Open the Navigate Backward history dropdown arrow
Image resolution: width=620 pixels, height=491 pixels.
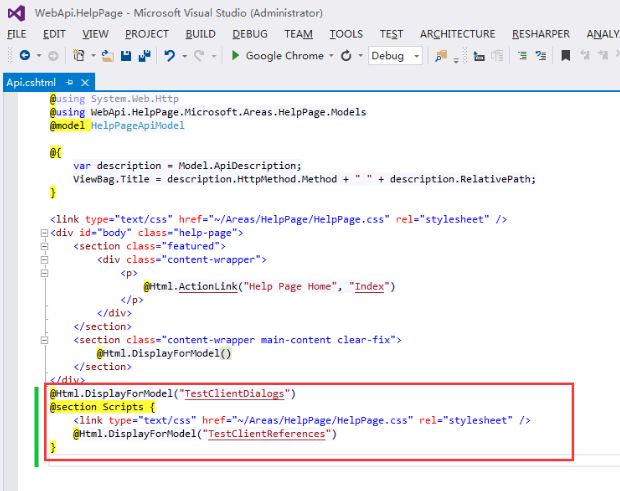coord(39,56)
